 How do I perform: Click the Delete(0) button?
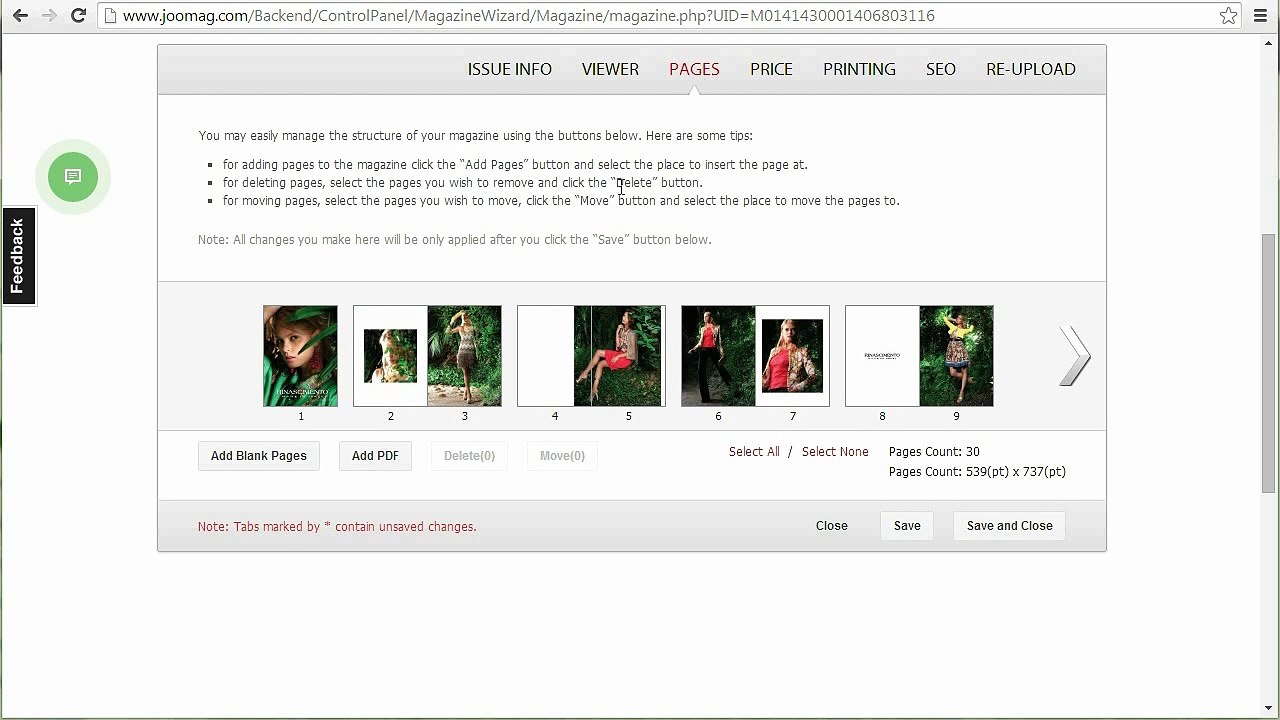point(469,456)
